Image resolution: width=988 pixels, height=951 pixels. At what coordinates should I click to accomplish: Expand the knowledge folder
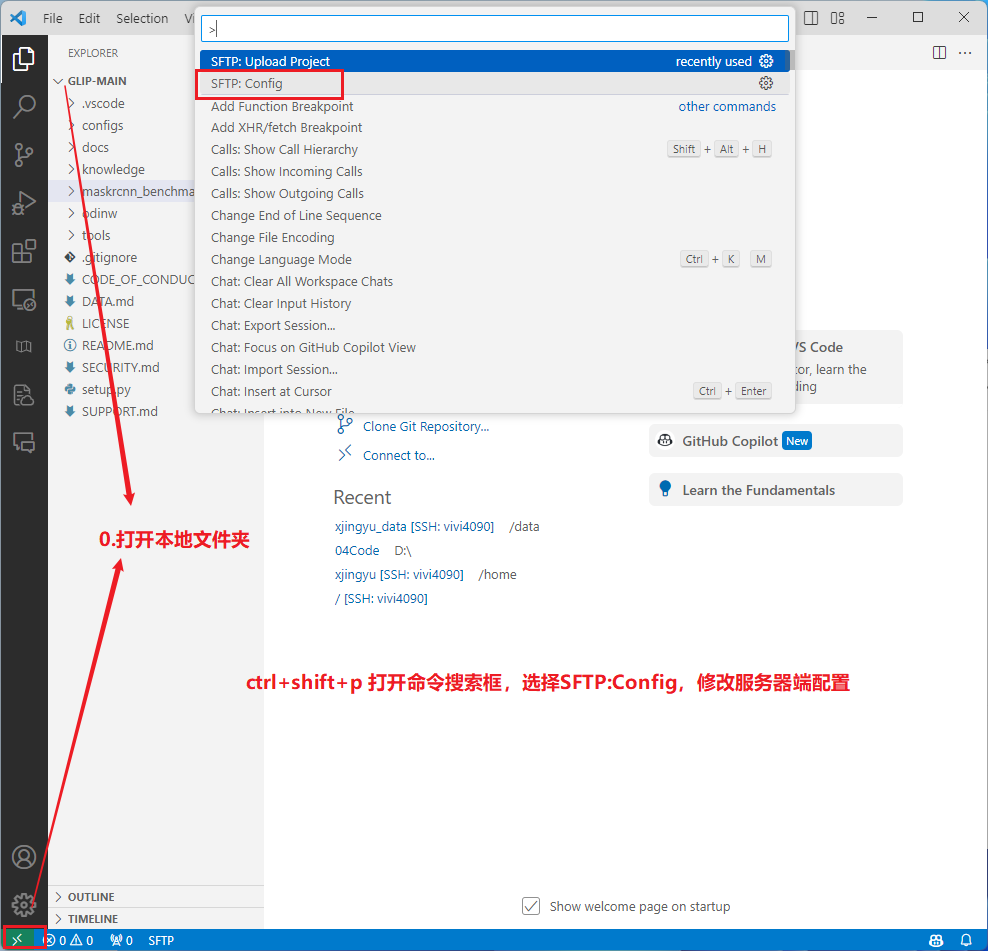click(71, 170)
